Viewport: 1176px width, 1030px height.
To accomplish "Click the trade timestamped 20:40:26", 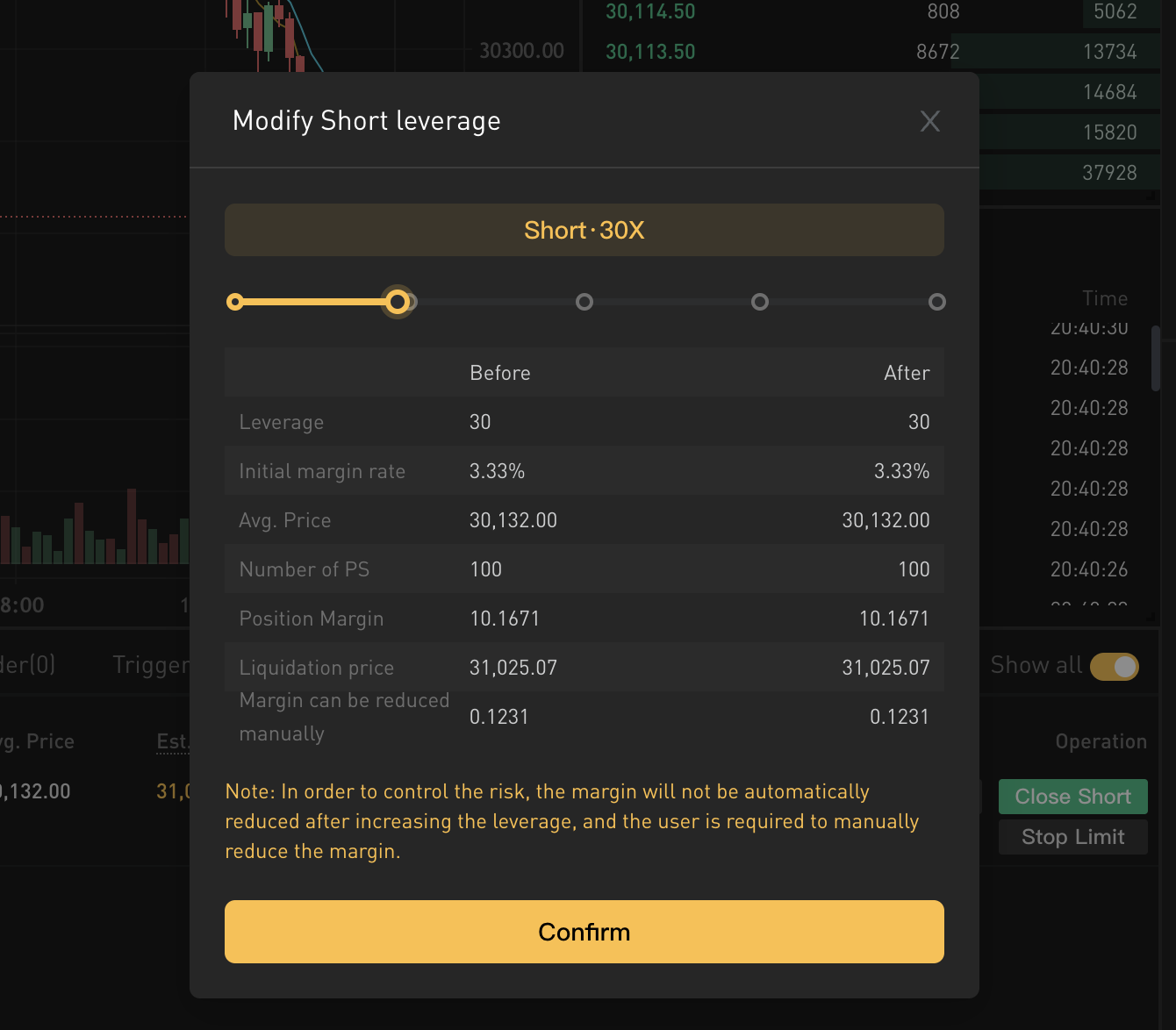I will [1089, 569].
